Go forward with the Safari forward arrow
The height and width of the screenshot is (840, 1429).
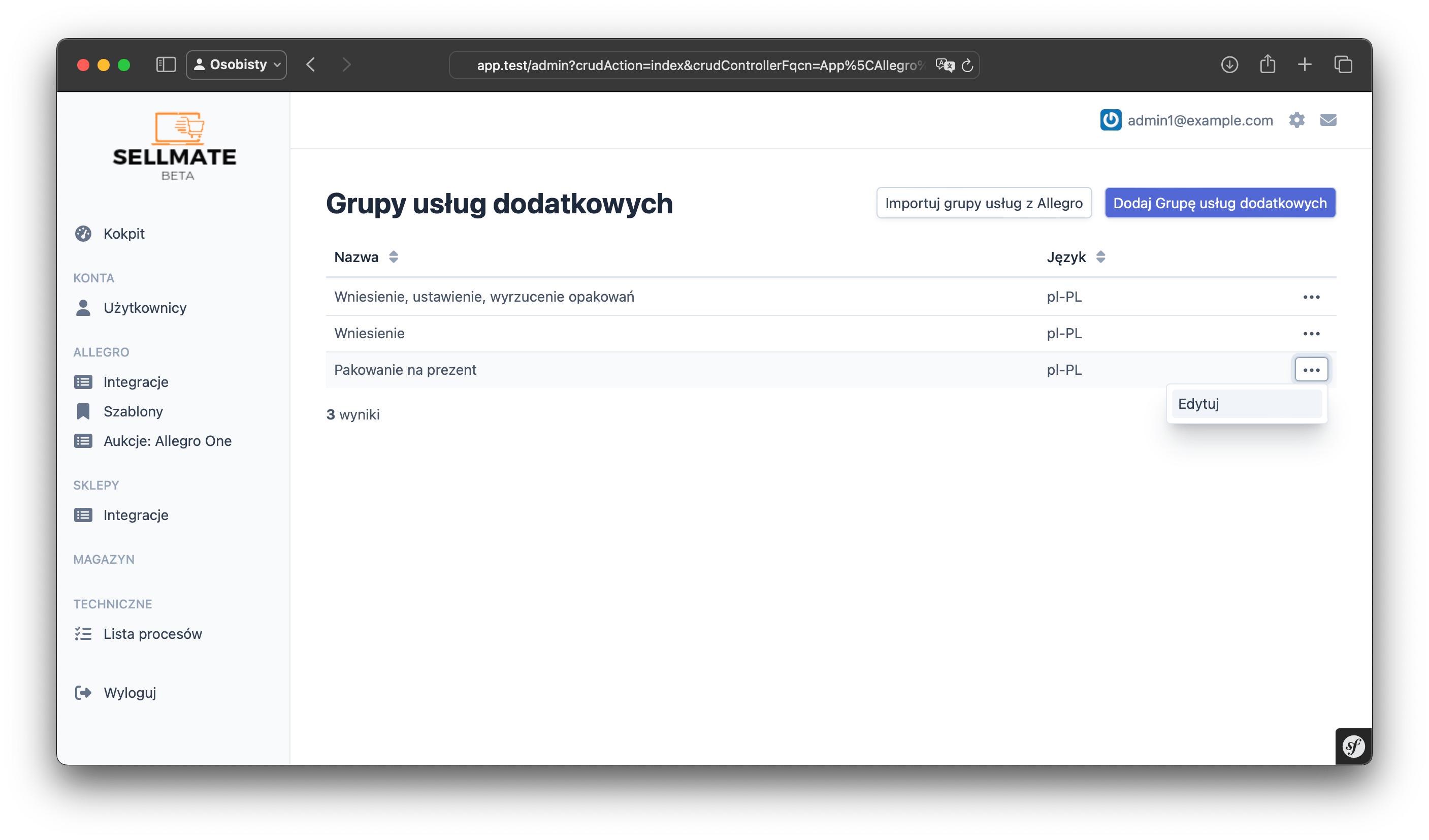pos(347,64)
